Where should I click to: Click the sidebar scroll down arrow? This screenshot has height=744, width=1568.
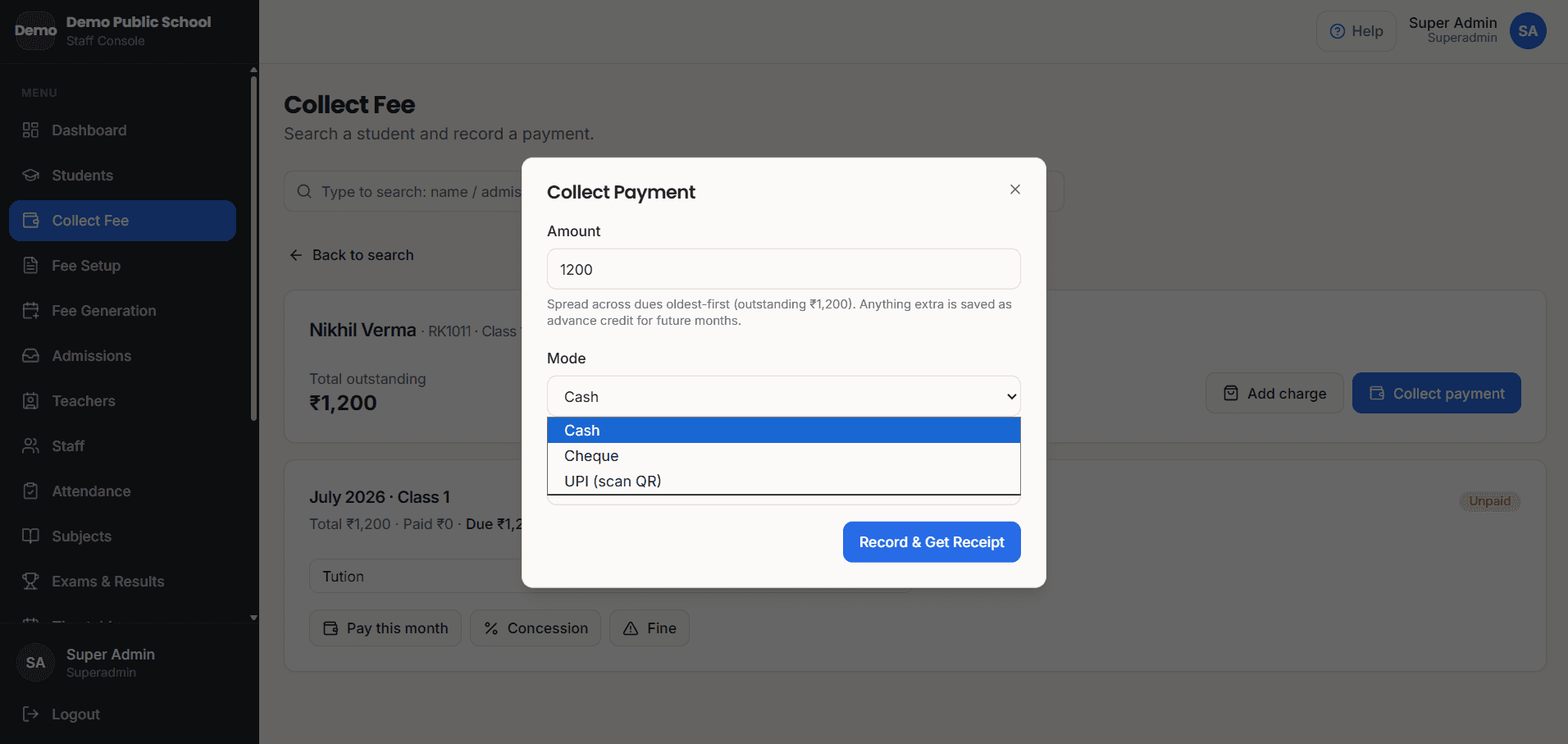pos(253,618)
